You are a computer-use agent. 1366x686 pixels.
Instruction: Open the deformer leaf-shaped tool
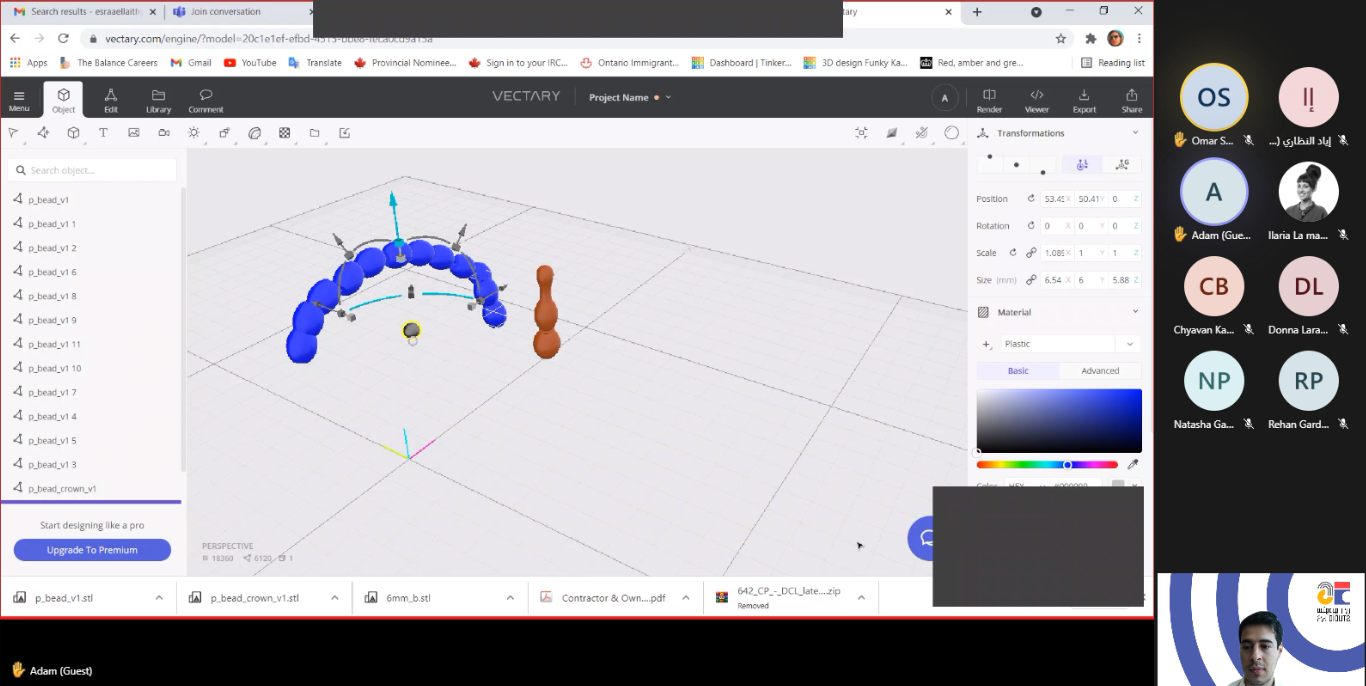click(254, 132)
